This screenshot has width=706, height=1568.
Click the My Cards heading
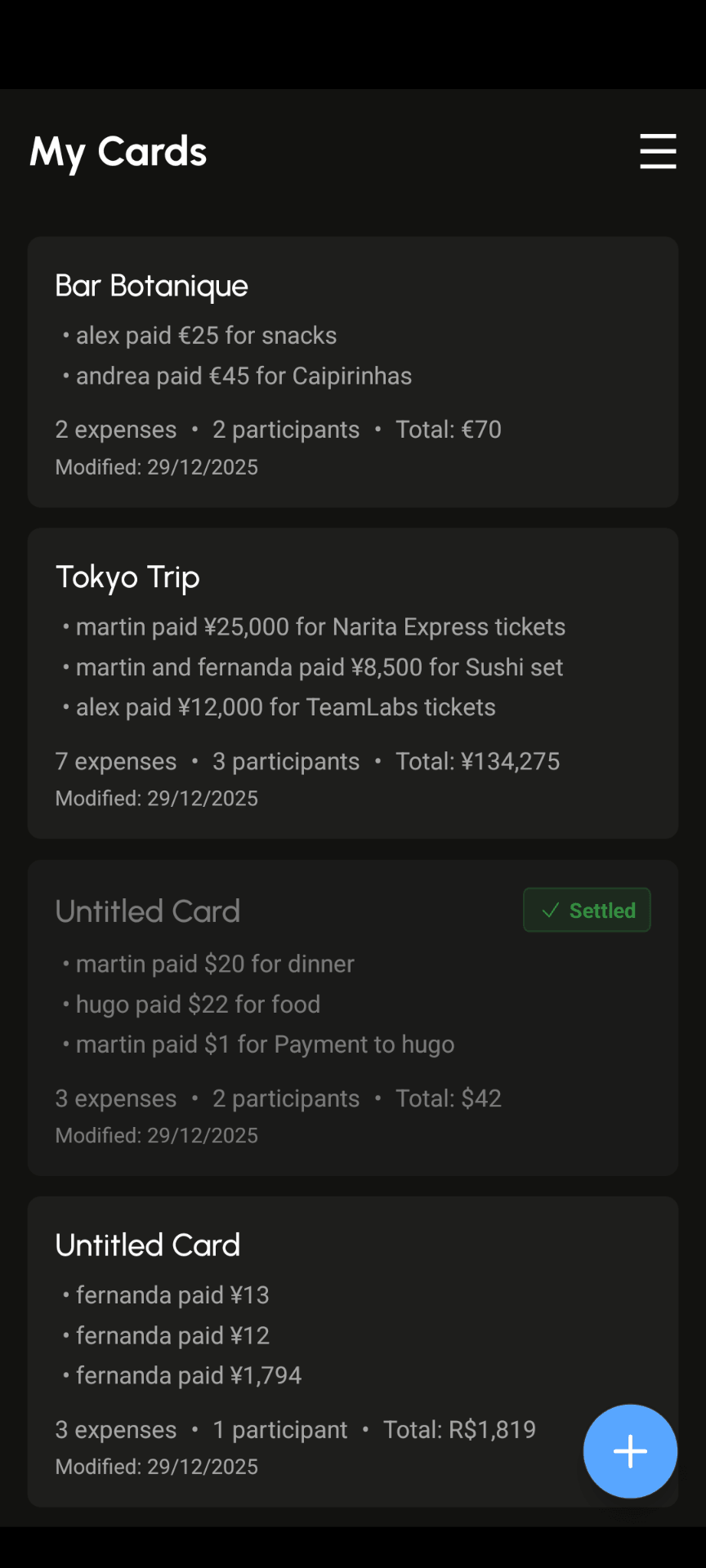(118, 153)
